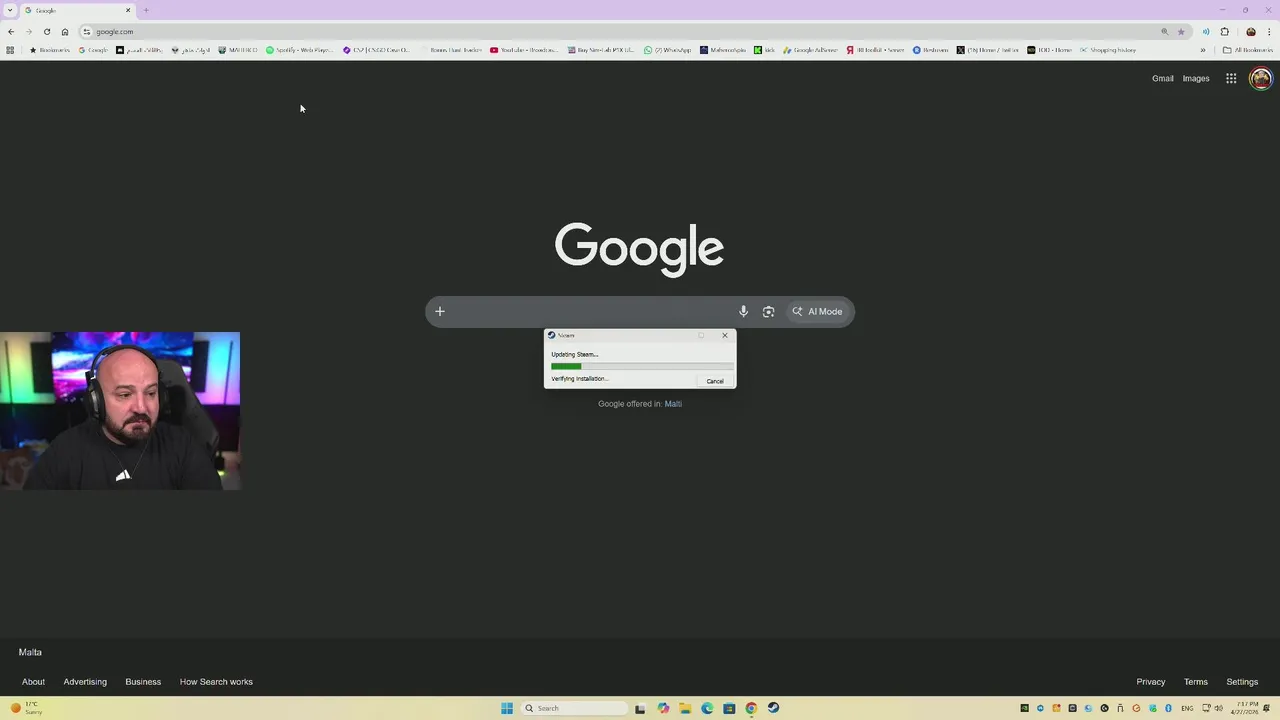
Task: Open the tab search dropdown arrow
Action: coord(9,10)
